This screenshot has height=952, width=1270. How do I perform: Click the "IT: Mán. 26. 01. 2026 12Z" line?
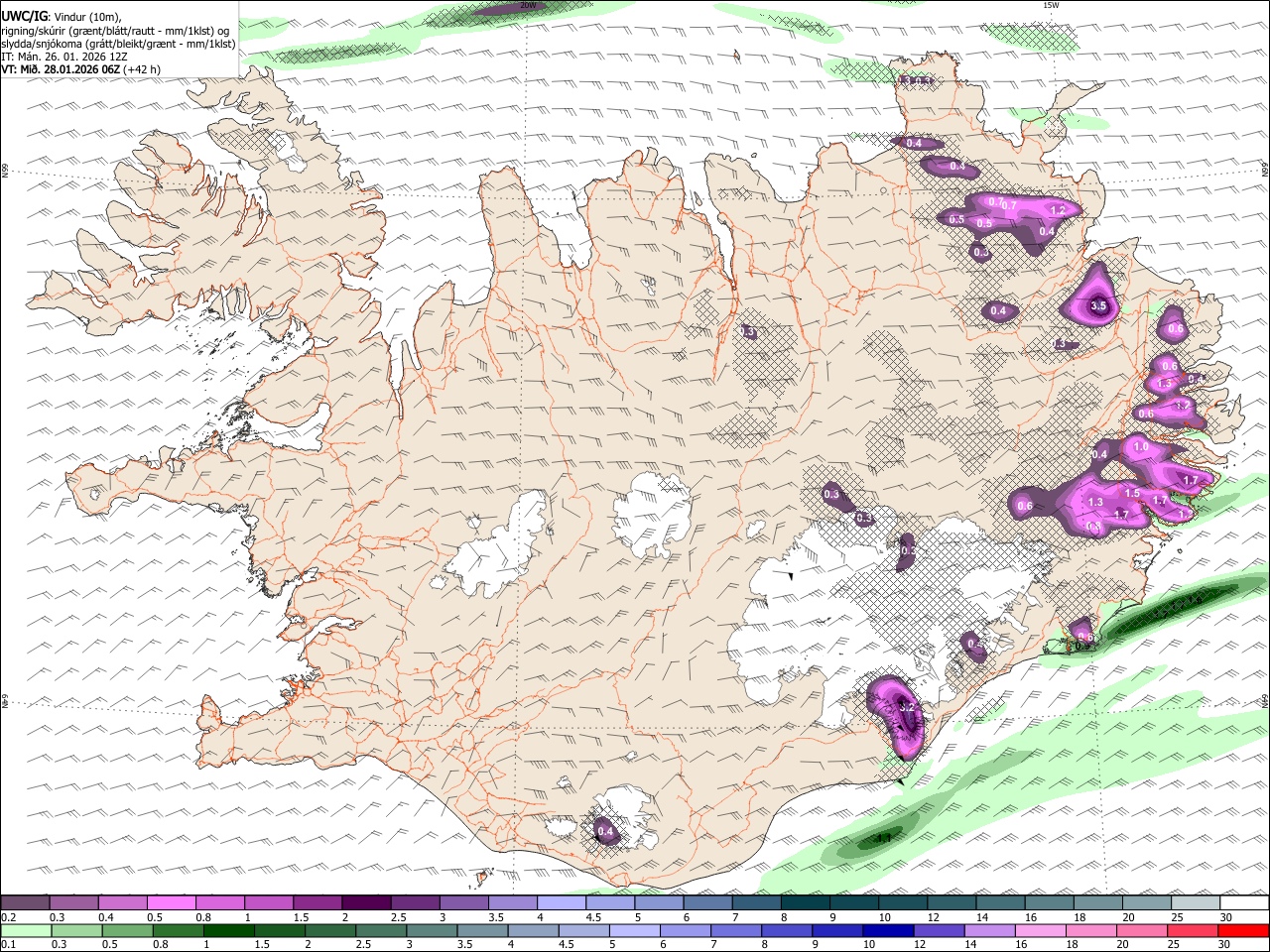(x=63, y=57)
